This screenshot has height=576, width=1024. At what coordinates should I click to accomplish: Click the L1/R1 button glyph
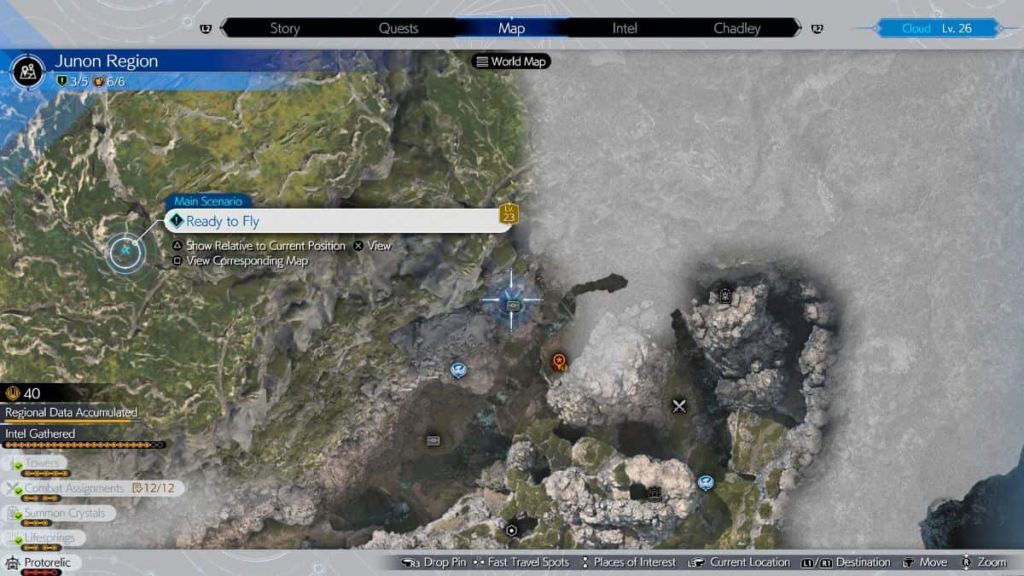[816, 562]
